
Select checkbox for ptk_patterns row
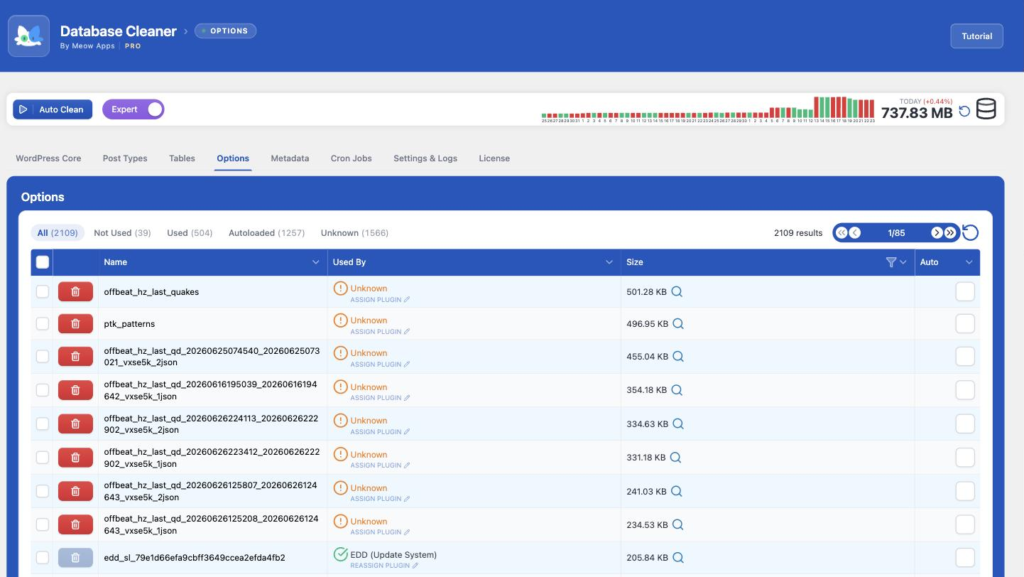(42, 324)
